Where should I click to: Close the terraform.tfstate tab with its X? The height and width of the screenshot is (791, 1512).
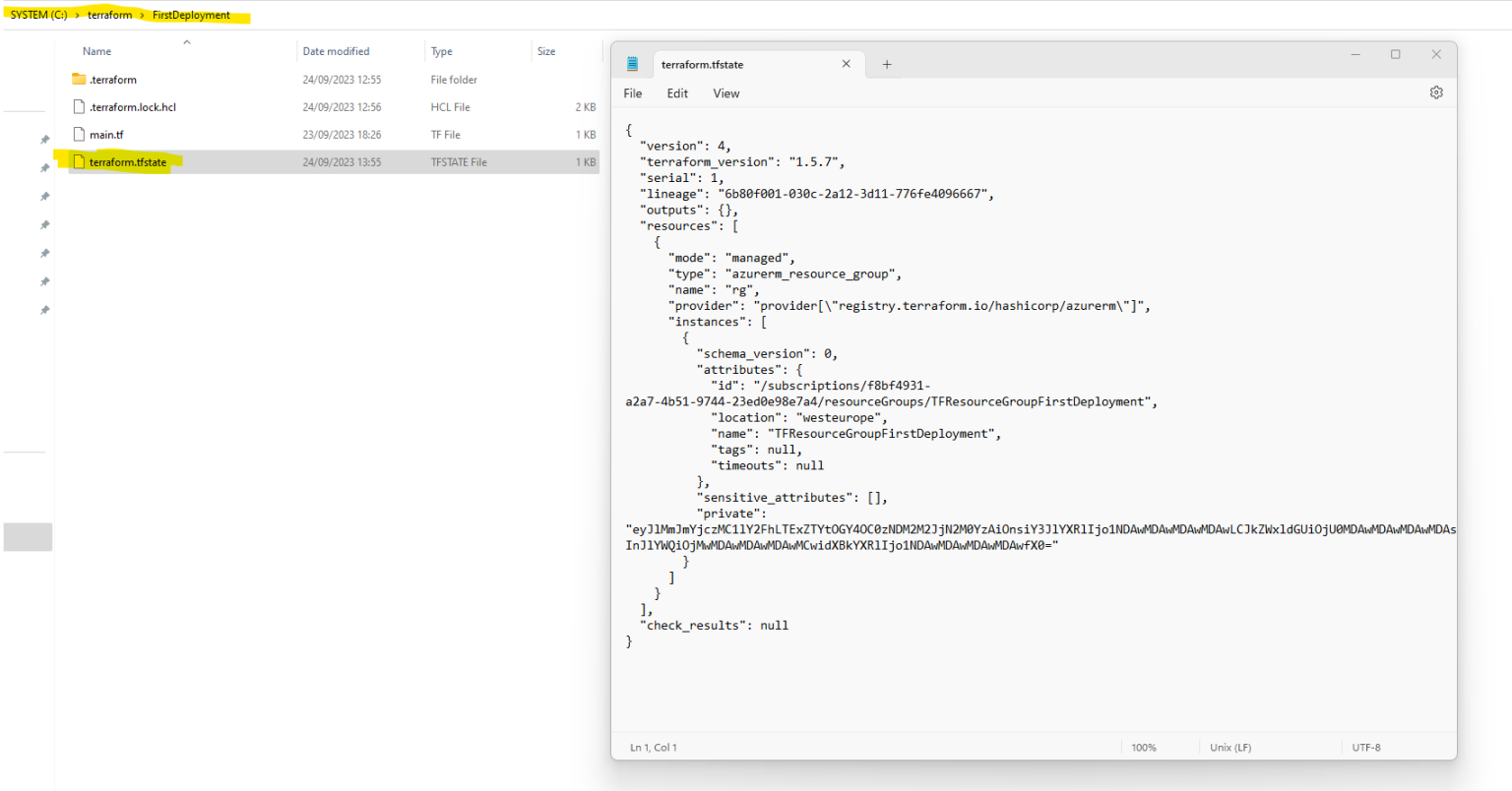point(845,63)
